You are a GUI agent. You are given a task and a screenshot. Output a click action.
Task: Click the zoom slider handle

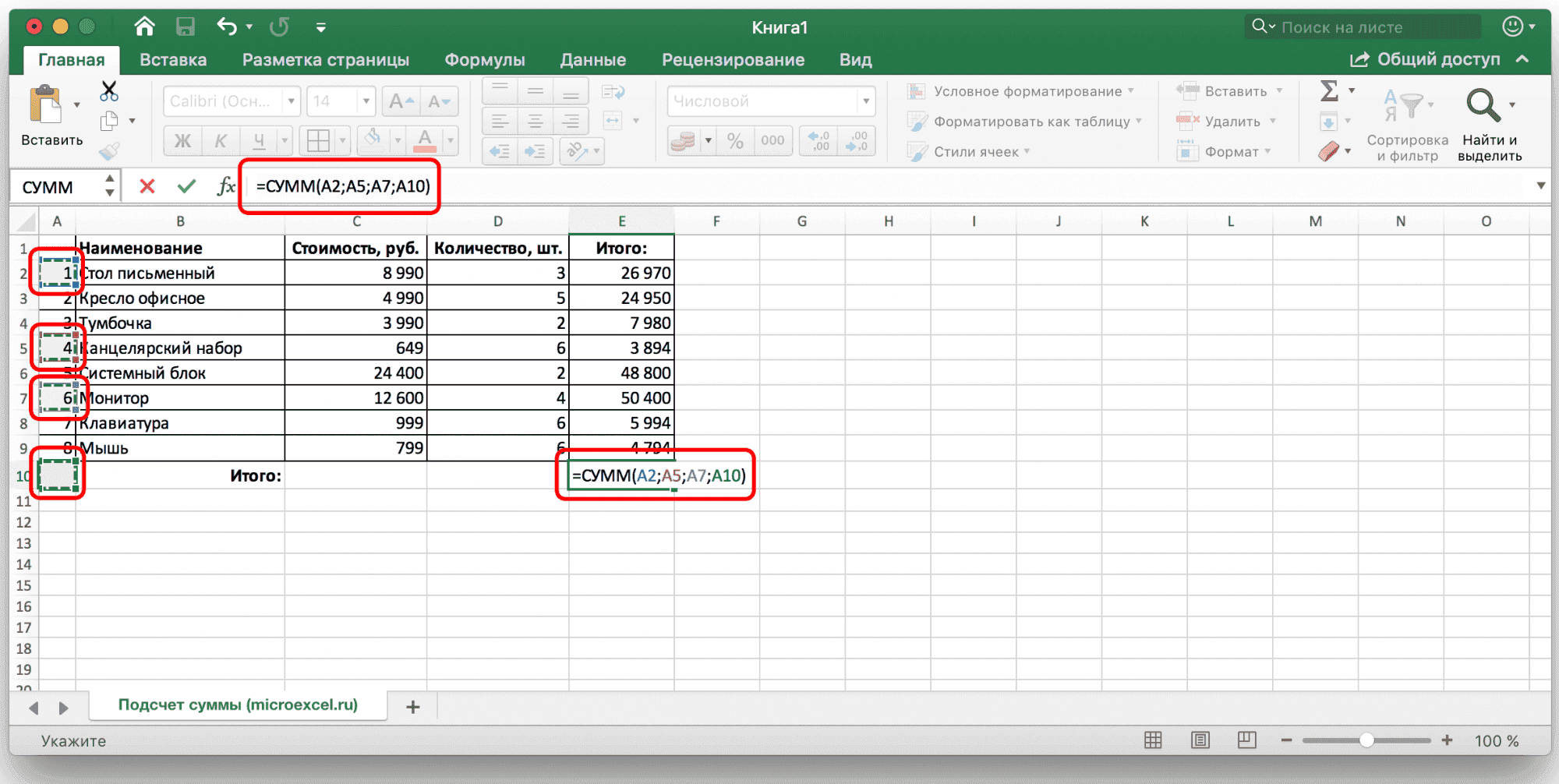pyautogui.click(x=1366, y=740)
